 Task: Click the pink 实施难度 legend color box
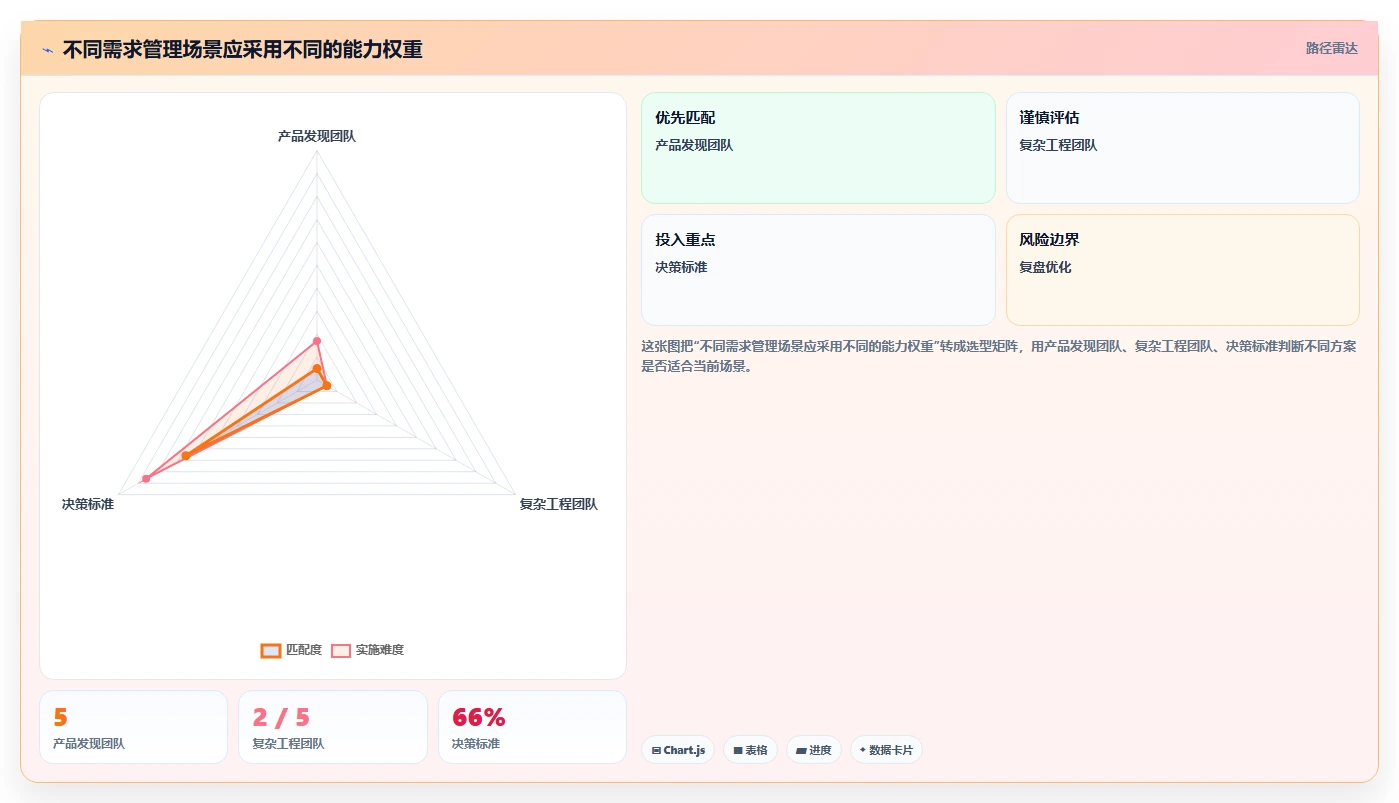pyautogui.click(x=341, y=650)
